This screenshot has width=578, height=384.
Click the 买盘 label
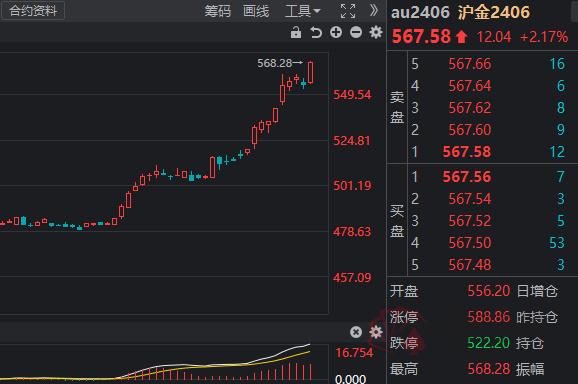tap(397, 221)
